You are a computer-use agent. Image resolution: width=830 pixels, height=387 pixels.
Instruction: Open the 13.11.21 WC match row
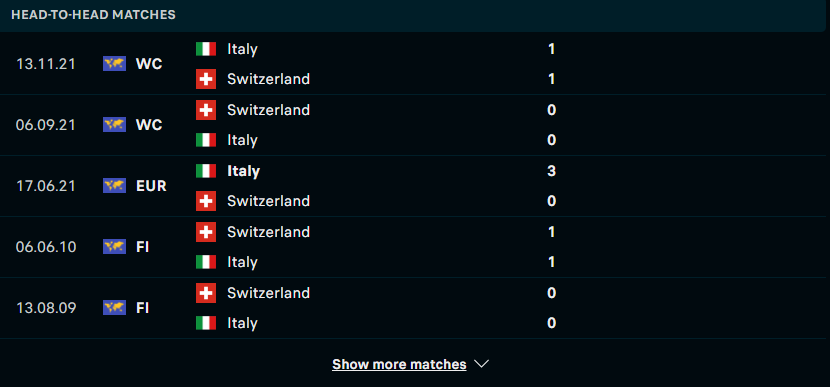point(415,64)
